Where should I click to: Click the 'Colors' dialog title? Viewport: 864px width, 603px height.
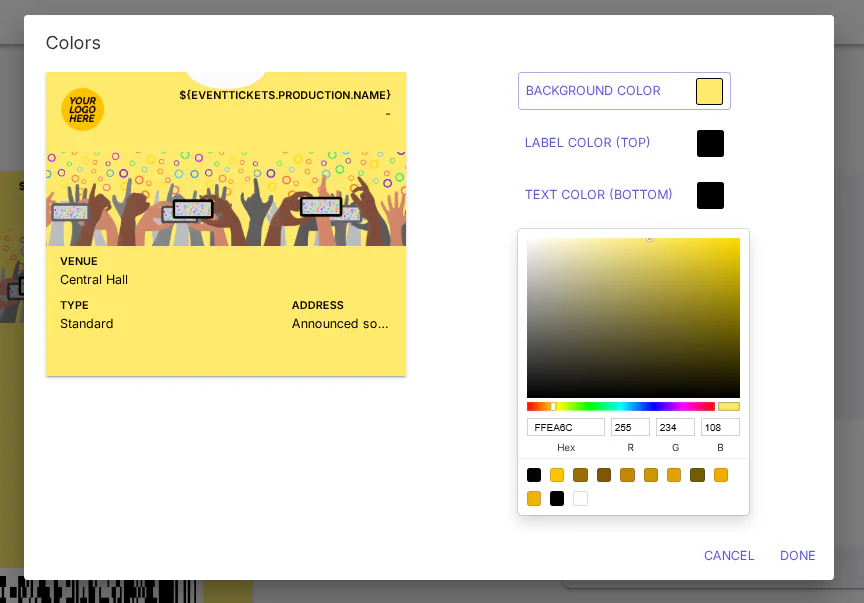[73, 43]
